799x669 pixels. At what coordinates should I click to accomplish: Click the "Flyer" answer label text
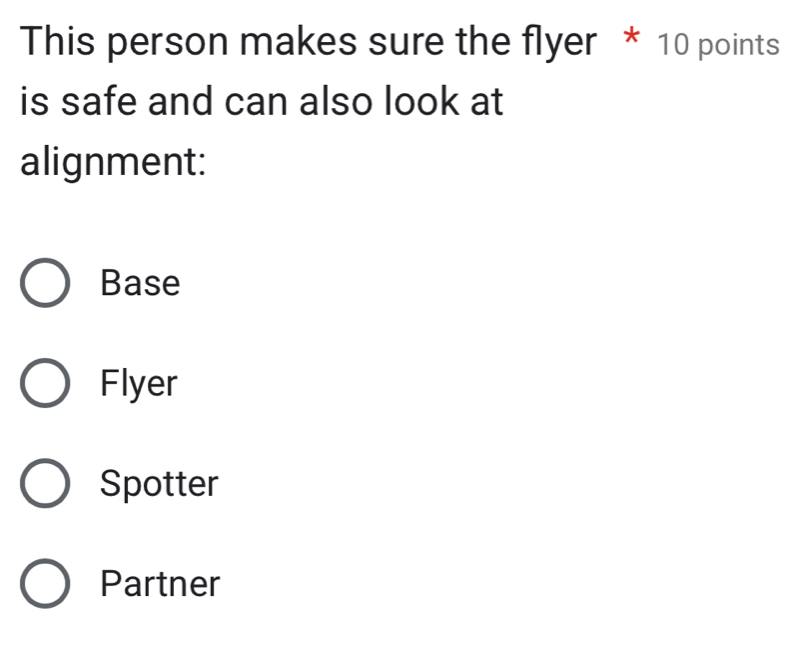(x=139, y=383)
